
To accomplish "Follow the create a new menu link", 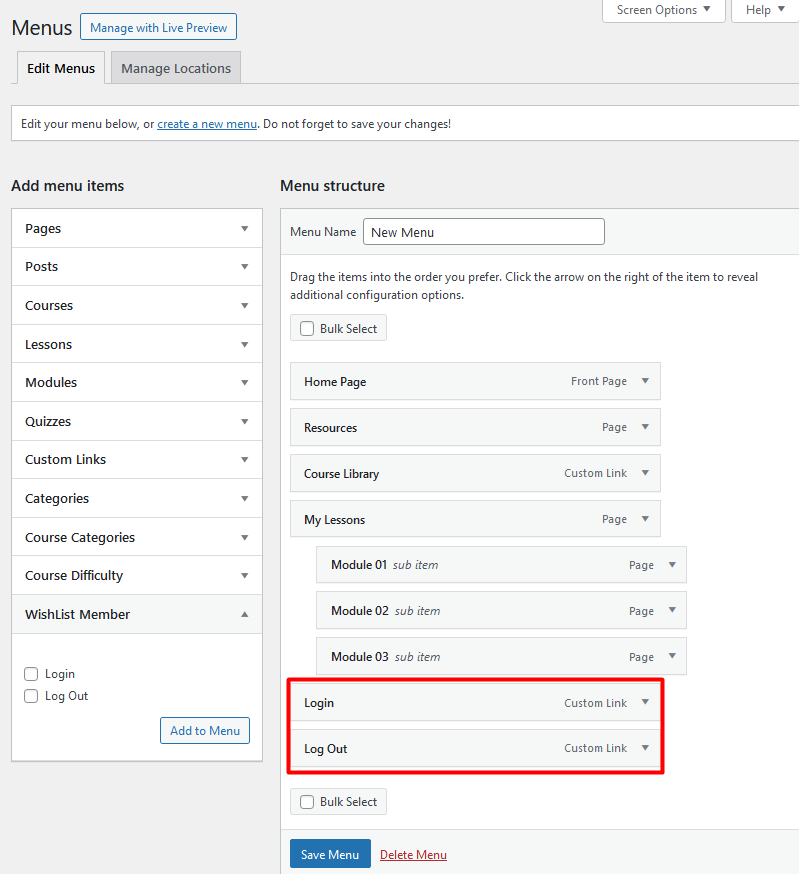I will pos(207,124).
